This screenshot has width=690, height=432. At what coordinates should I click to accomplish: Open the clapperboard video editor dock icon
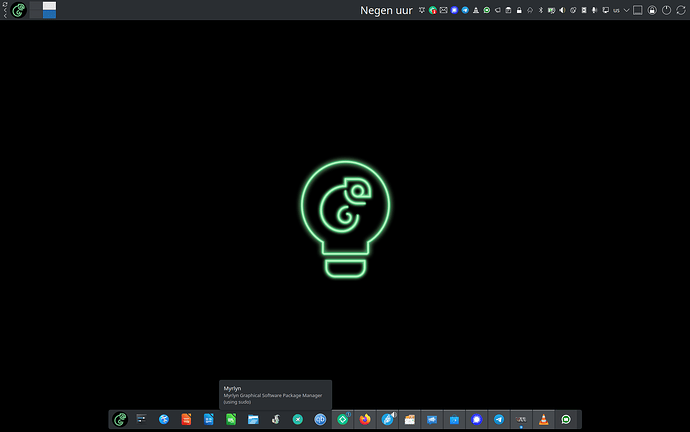point(409,420)
